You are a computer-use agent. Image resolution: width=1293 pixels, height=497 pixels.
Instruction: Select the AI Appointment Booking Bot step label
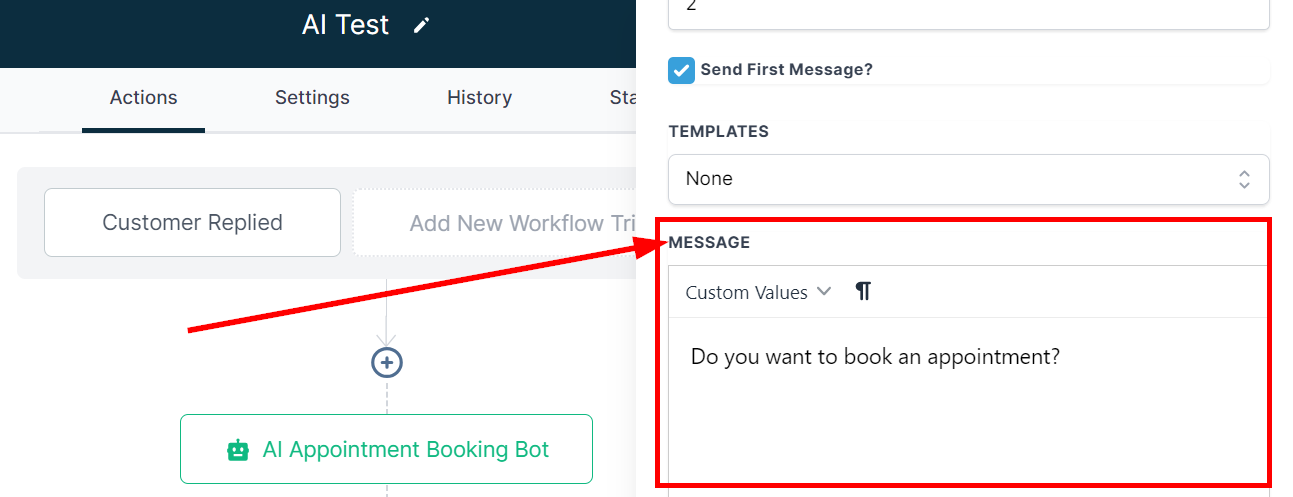click(405, 450)
